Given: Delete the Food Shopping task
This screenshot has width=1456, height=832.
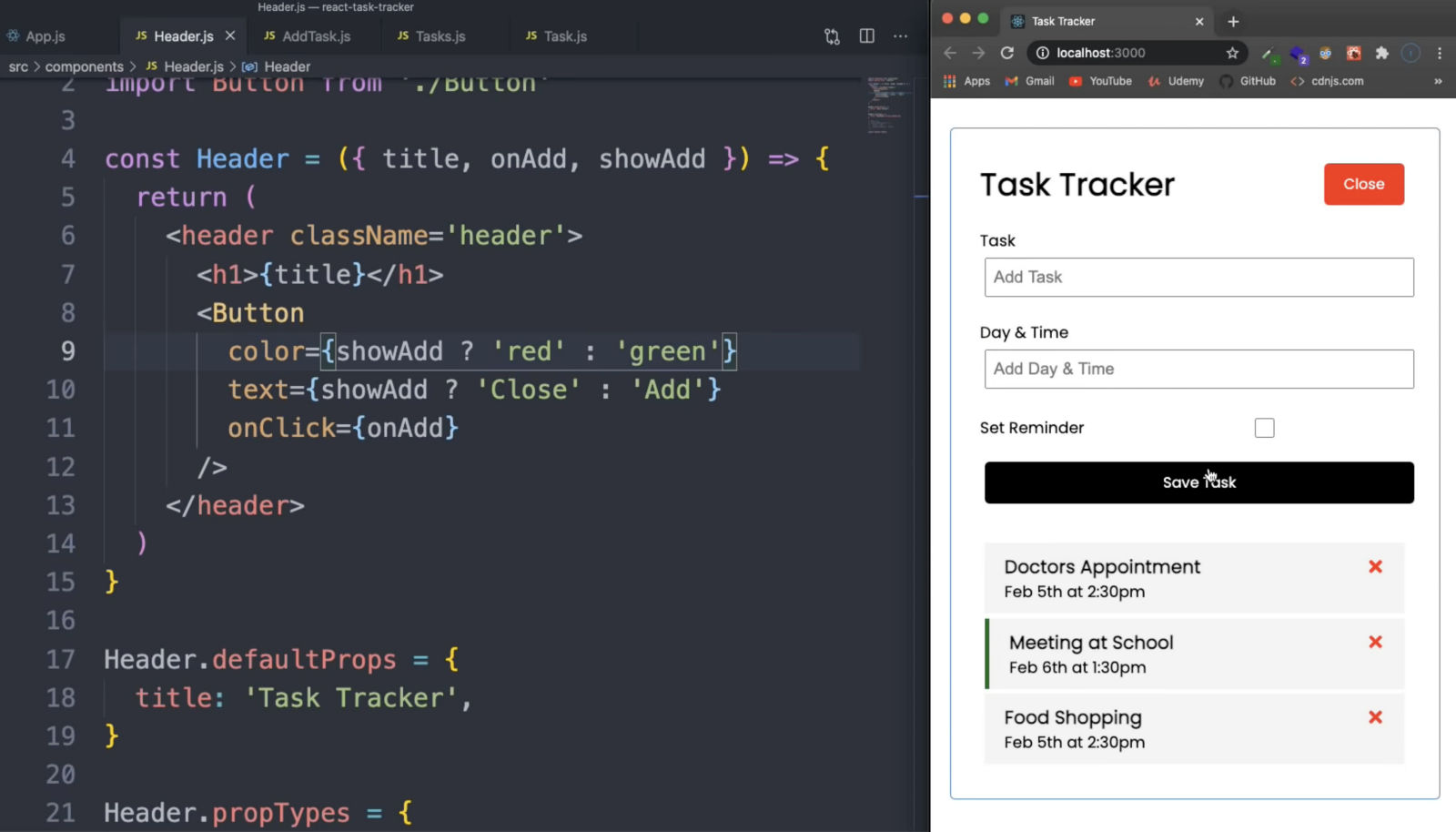Looking at the screenshot, I should point(1375,717).
